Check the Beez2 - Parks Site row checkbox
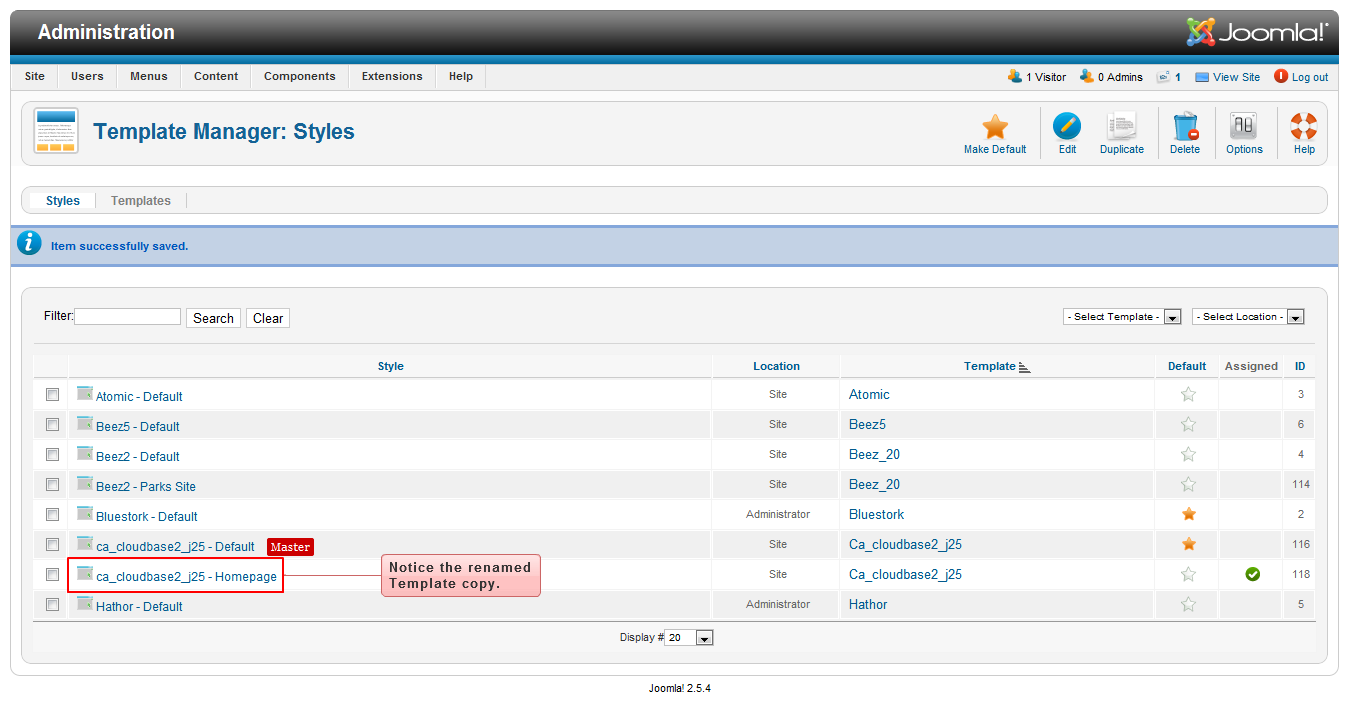The height and width of the screenshot is (707, 1349). [x=52, y=484]
